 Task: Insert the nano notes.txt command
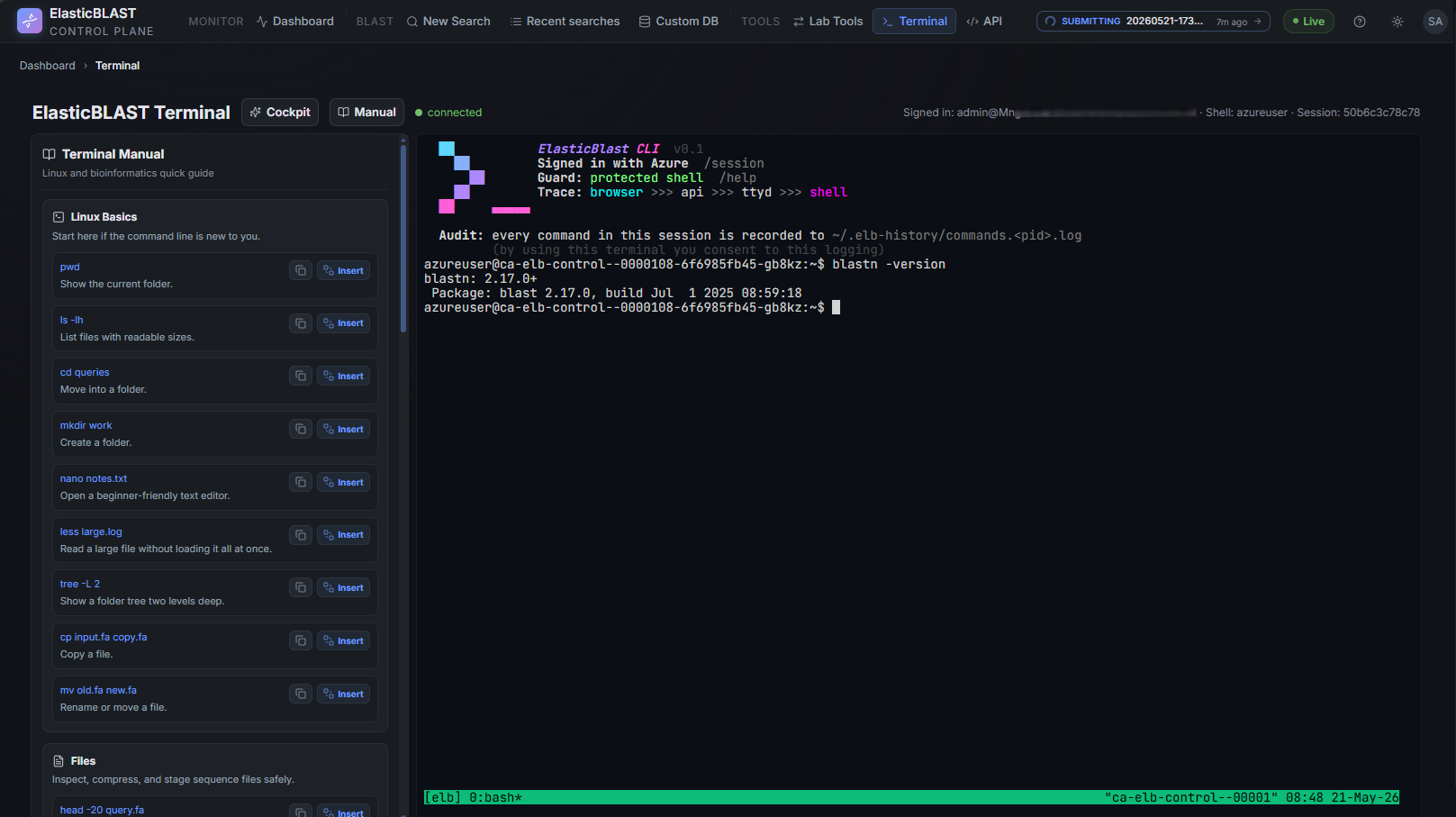[343, 482]
